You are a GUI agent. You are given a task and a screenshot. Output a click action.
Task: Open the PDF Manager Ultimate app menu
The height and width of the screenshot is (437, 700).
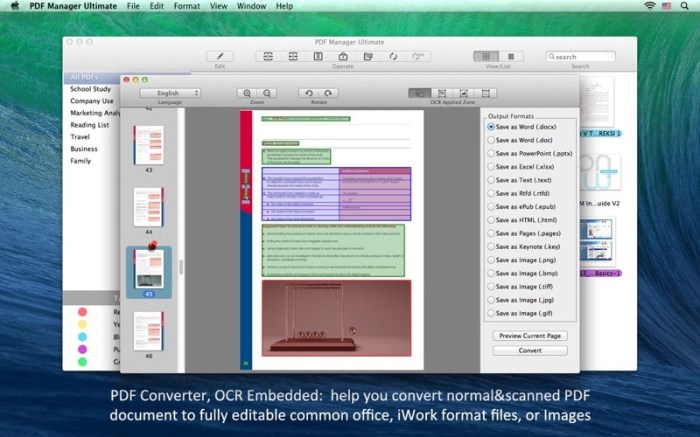pos(73,6)
